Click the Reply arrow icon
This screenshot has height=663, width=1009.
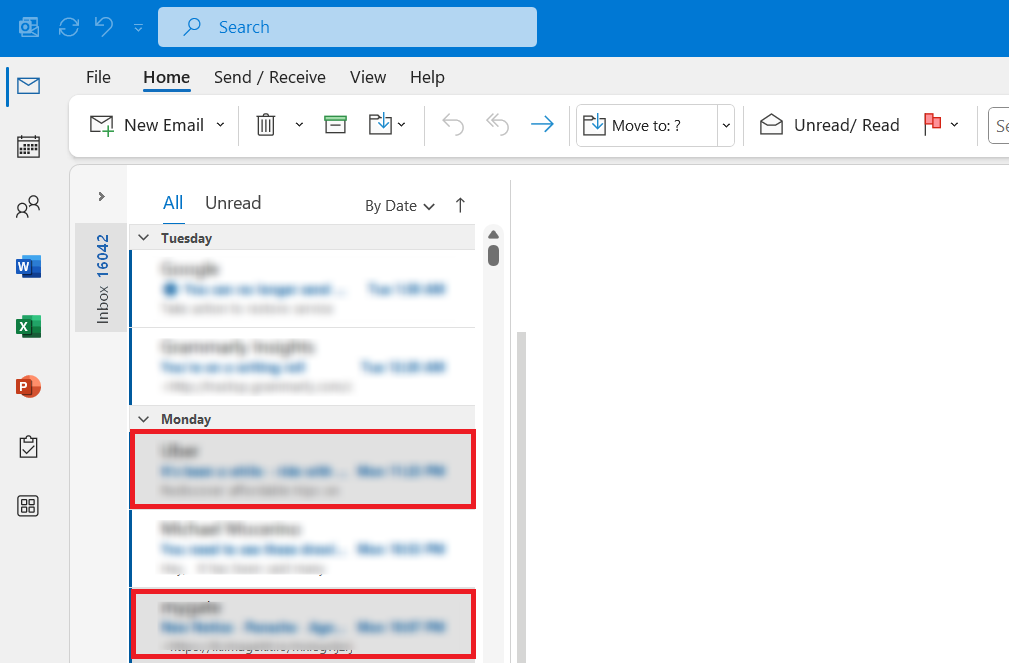[x=453, y=124]
